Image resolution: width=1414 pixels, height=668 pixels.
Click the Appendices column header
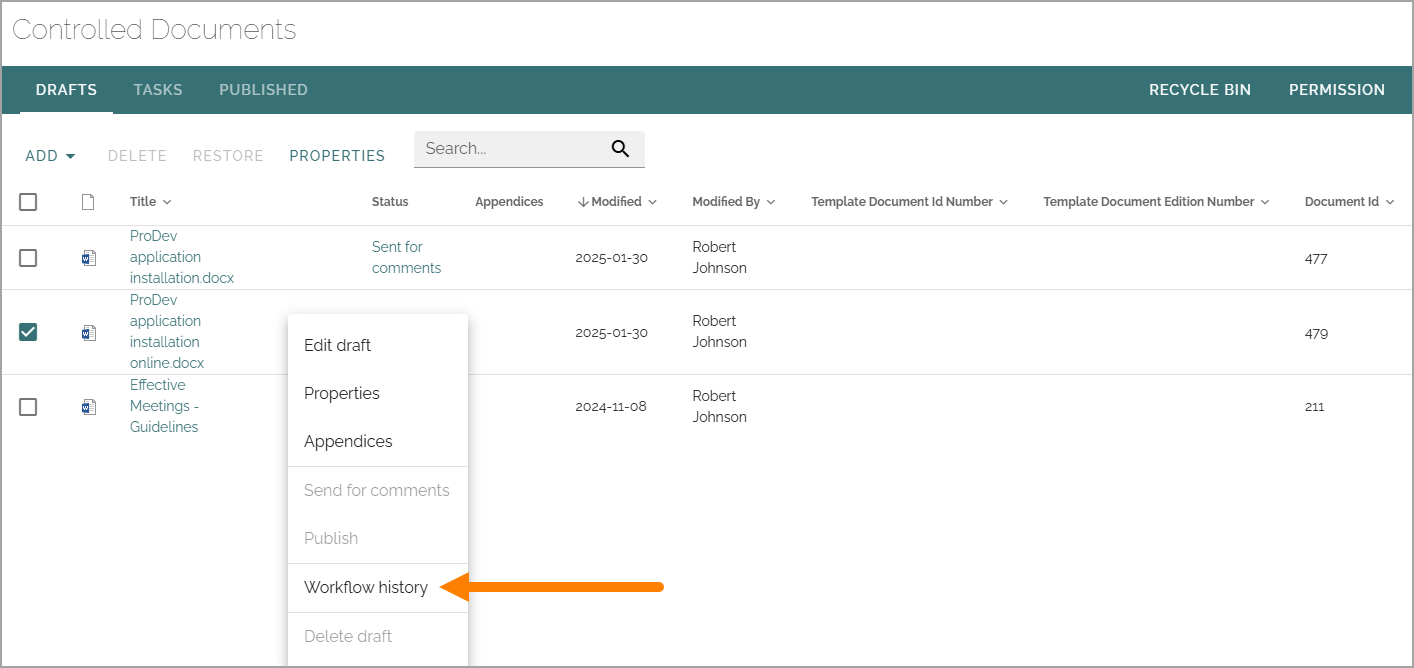509,202
